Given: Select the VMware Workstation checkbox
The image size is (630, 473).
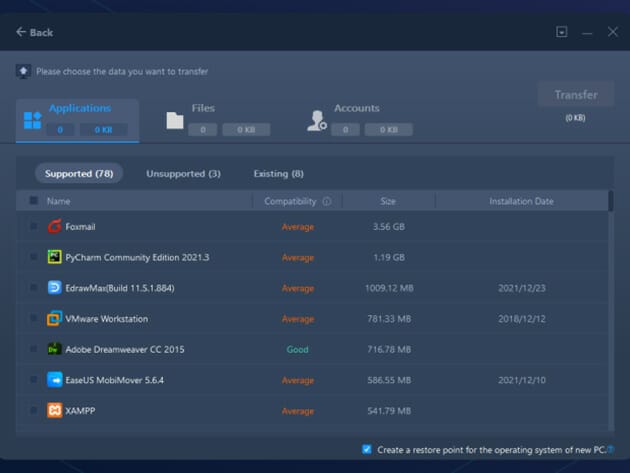Looking at the screenshot, I should [x=34, y=319].
